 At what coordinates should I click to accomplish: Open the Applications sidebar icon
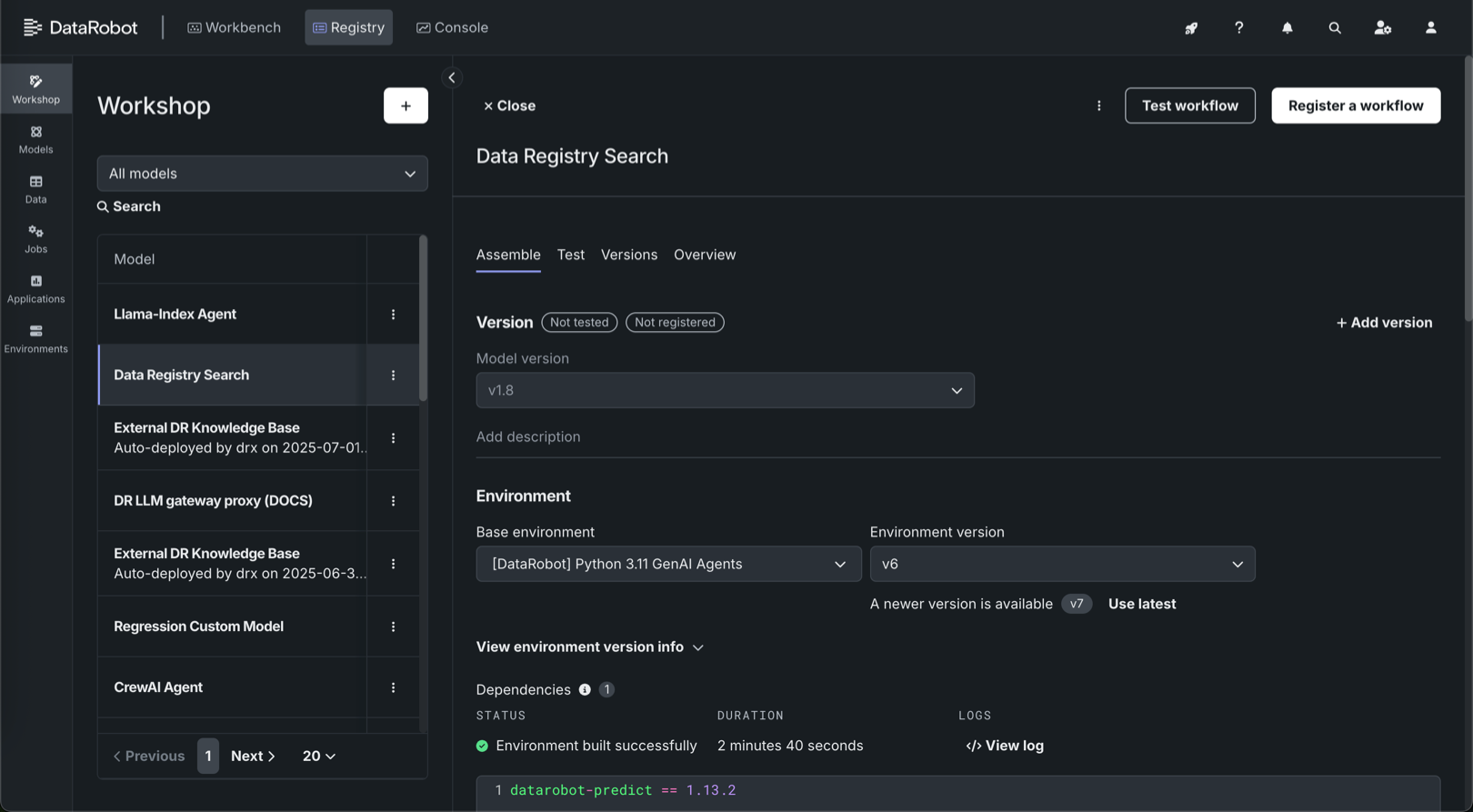coord(35,289)
